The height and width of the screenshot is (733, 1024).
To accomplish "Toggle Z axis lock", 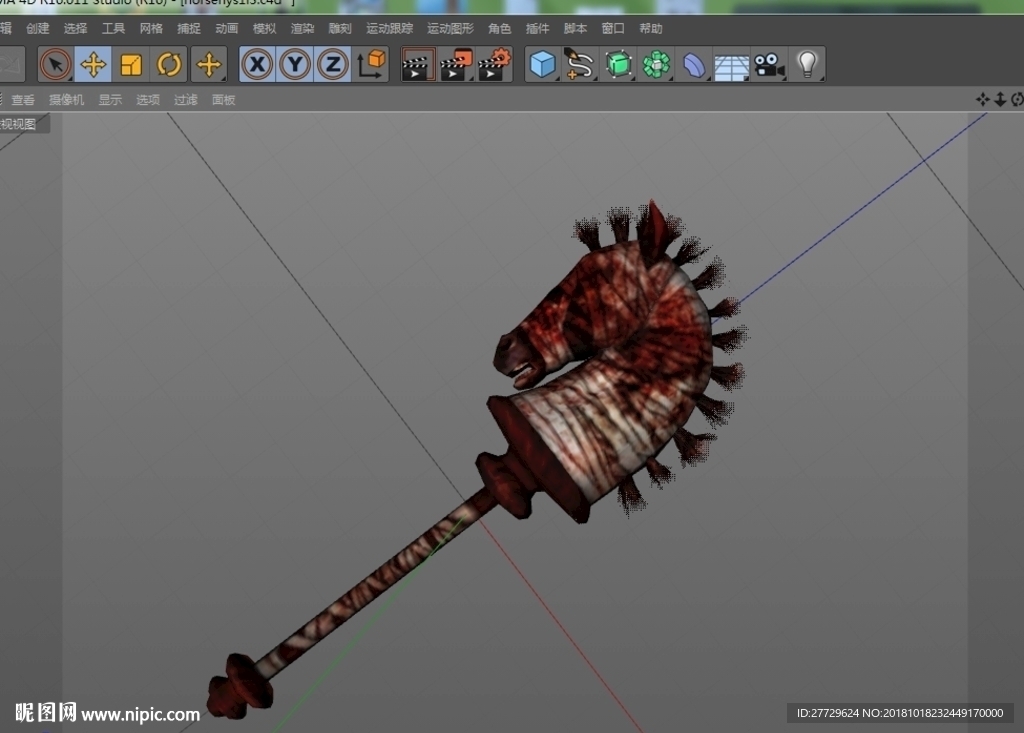I will (333, 65).
